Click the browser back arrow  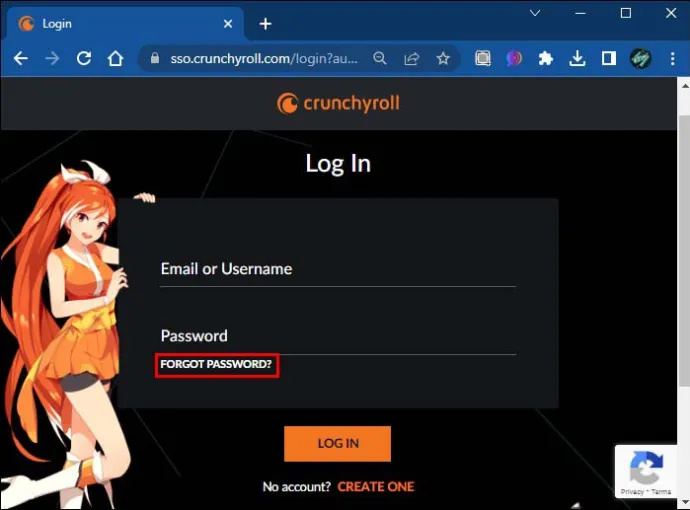click(x=21, y=58)
